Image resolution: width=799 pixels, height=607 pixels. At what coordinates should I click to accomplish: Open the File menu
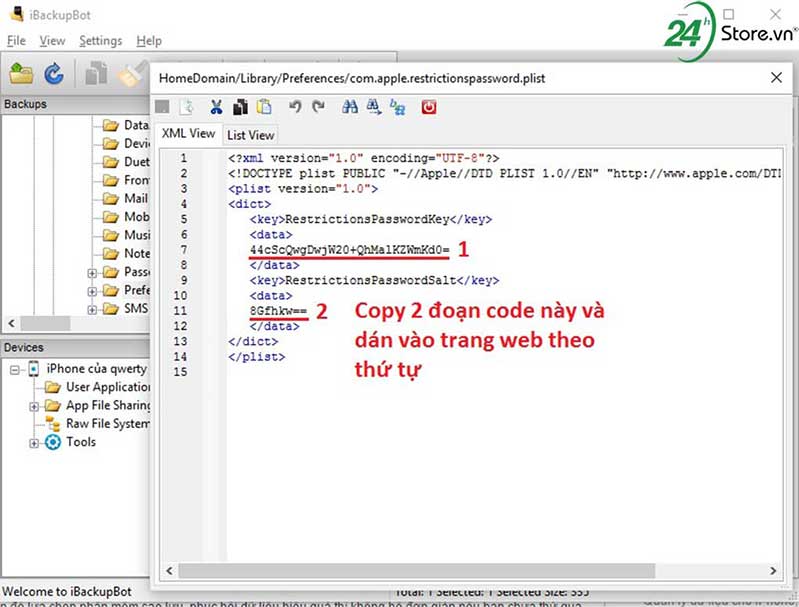coord(16,41)
